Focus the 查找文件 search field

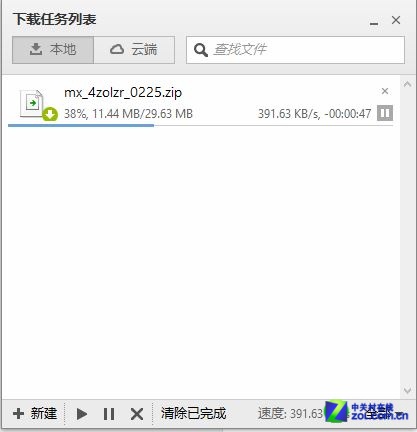pos(295,50)
